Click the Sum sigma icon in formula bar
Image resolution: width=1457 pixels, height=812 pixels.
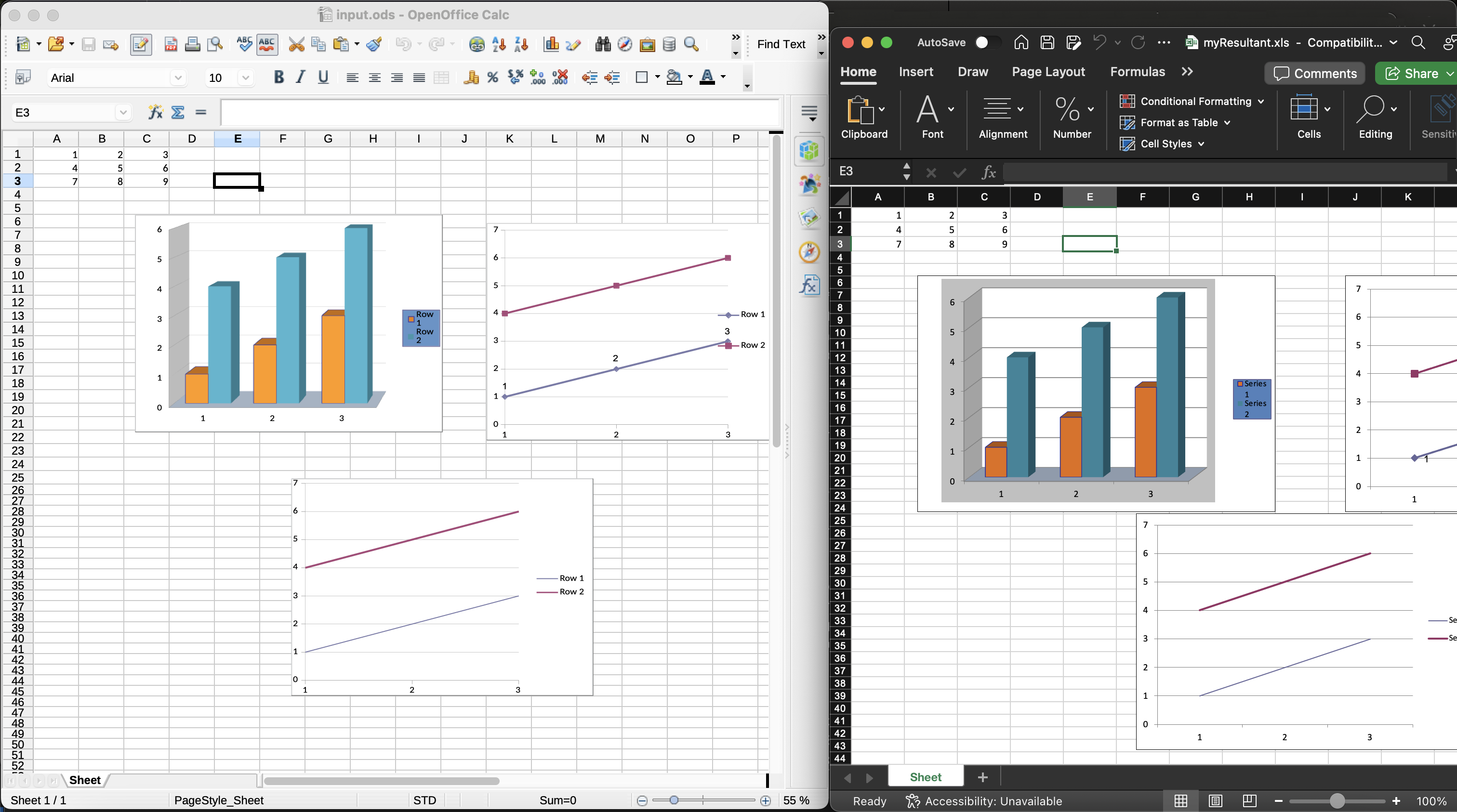[178, 112]
